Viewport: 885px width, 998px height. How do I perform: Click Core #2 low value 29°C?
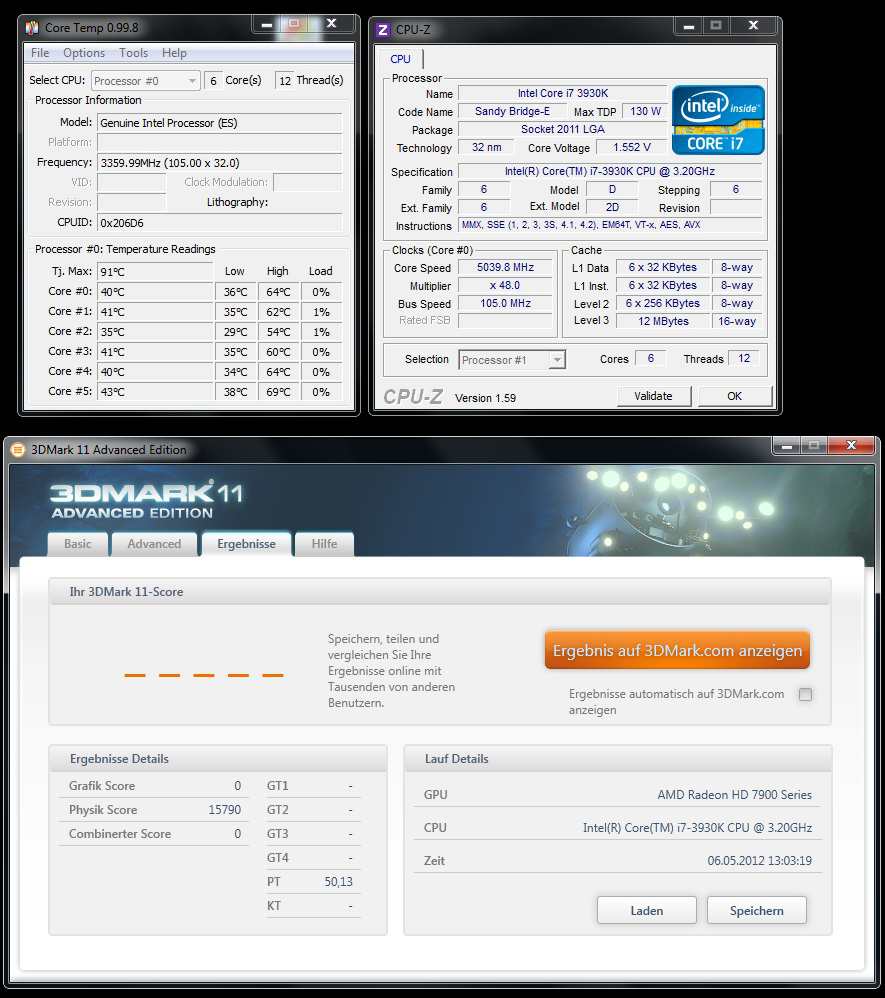click(235, 332)
